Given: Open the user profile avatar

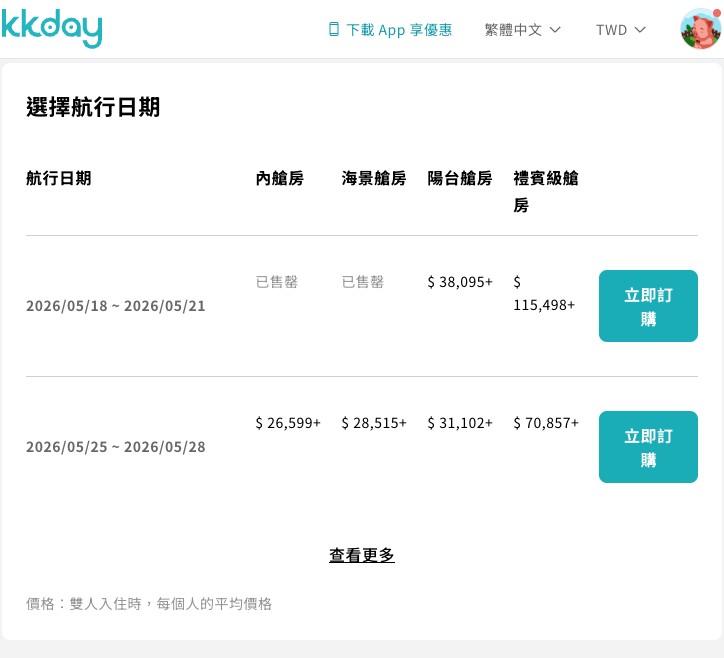Looking at the screenshot, I should (x=700, y=29).
